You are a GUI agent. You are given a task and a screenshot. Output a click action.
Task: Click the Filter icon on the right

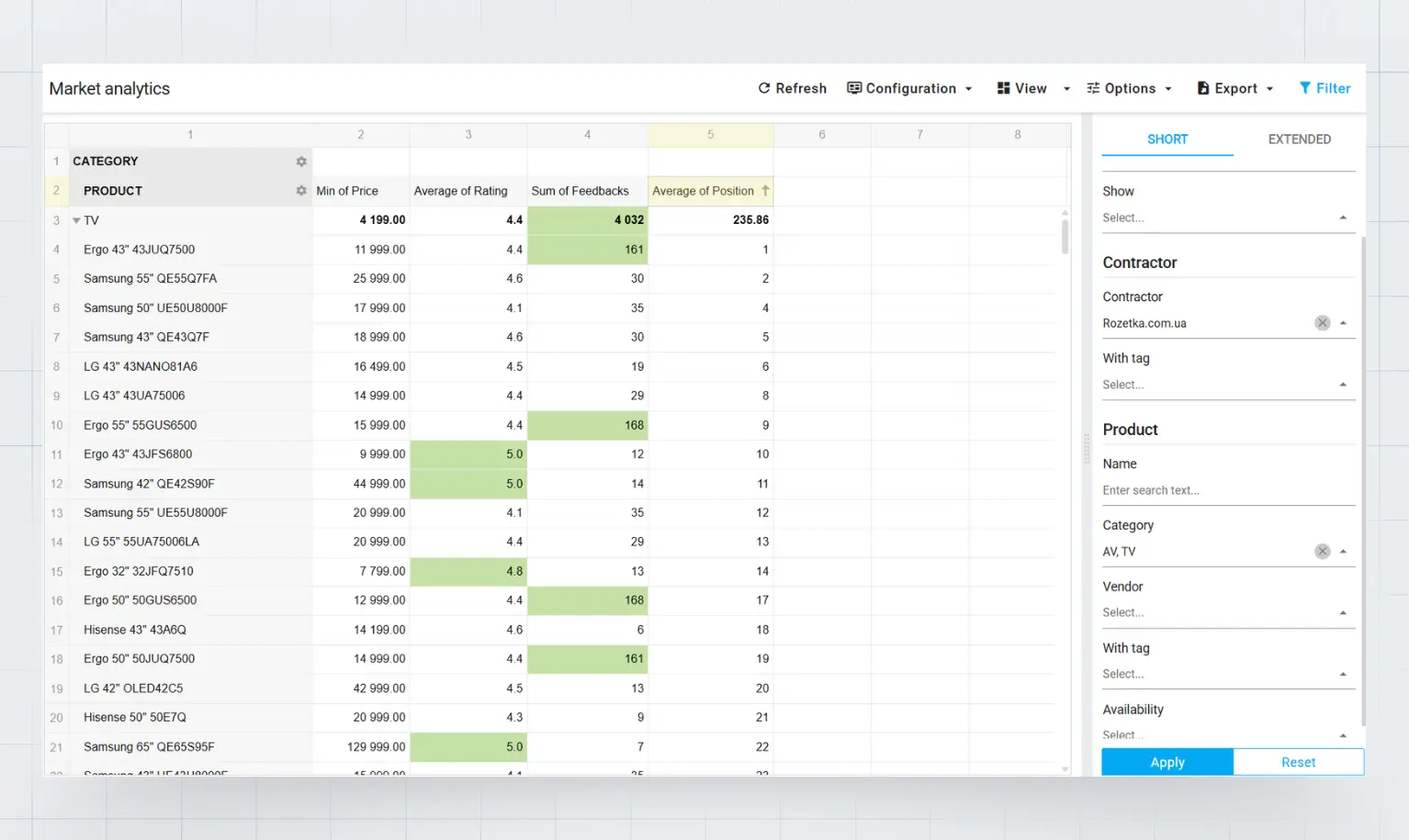[x=1305, y=88]
